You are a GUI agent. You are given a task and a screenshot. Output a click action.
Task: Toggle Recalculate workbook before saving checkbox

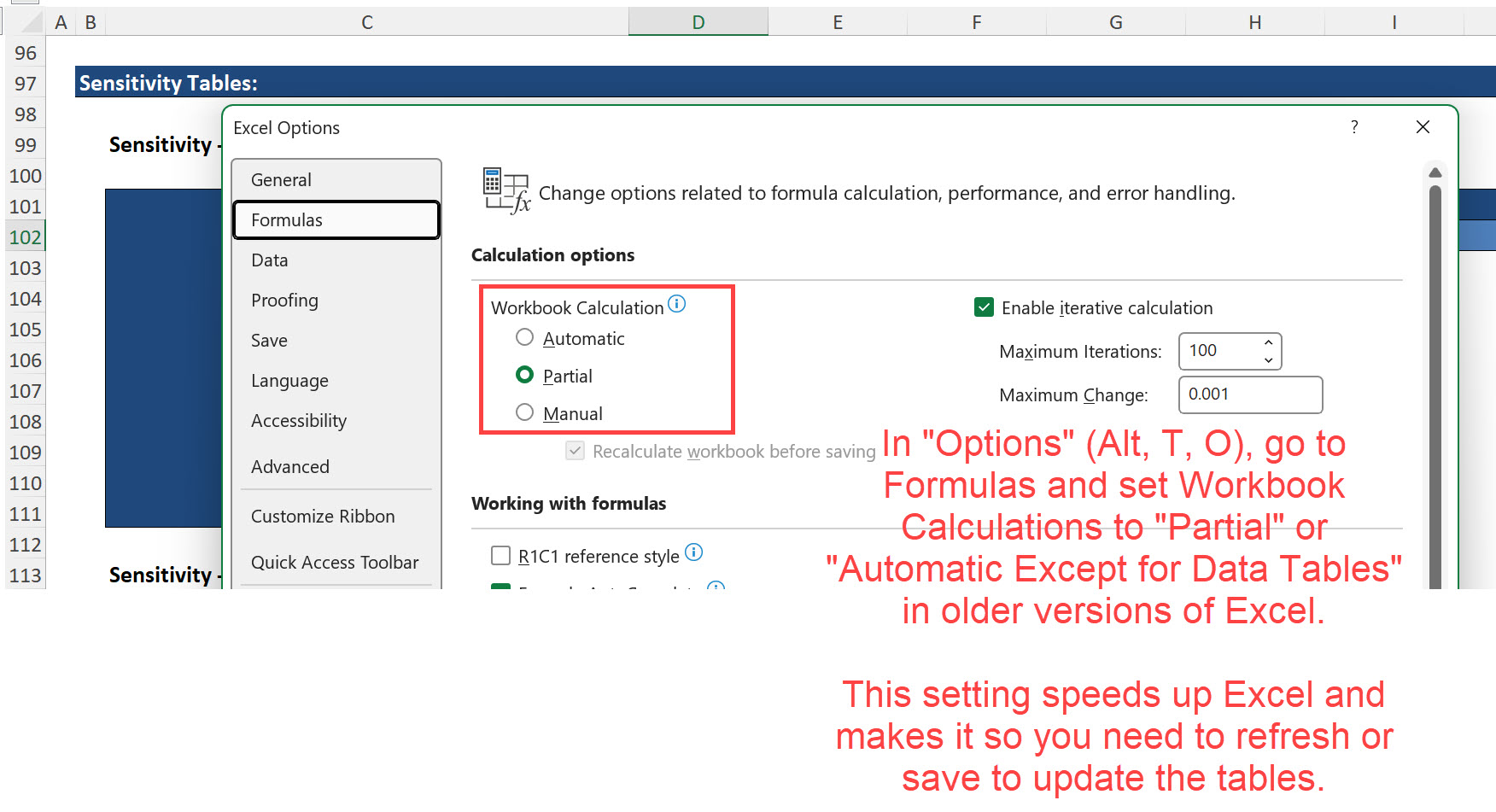point(575,451)
